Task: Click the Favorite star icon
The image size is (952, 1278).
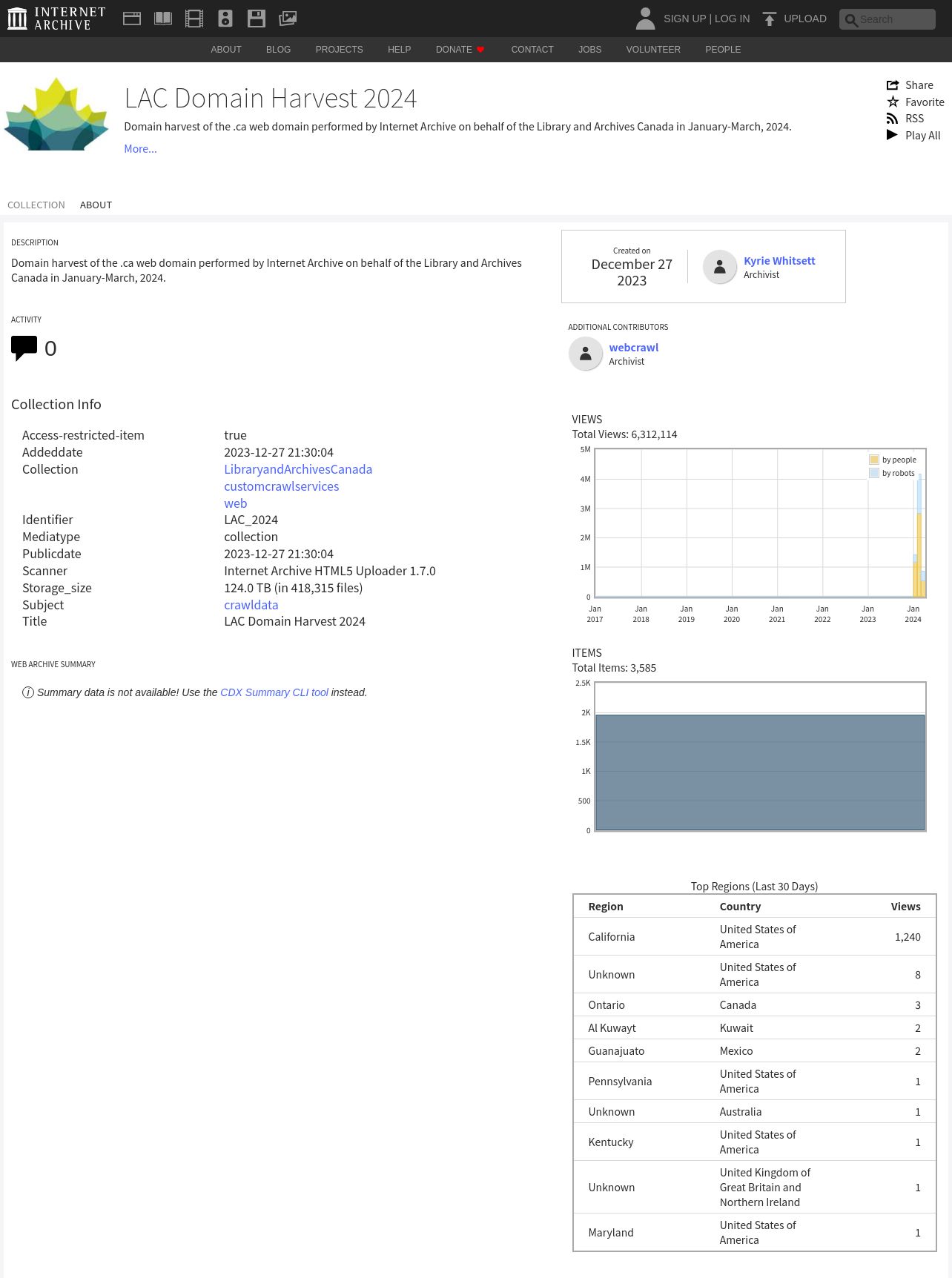Action: (893, 102)
